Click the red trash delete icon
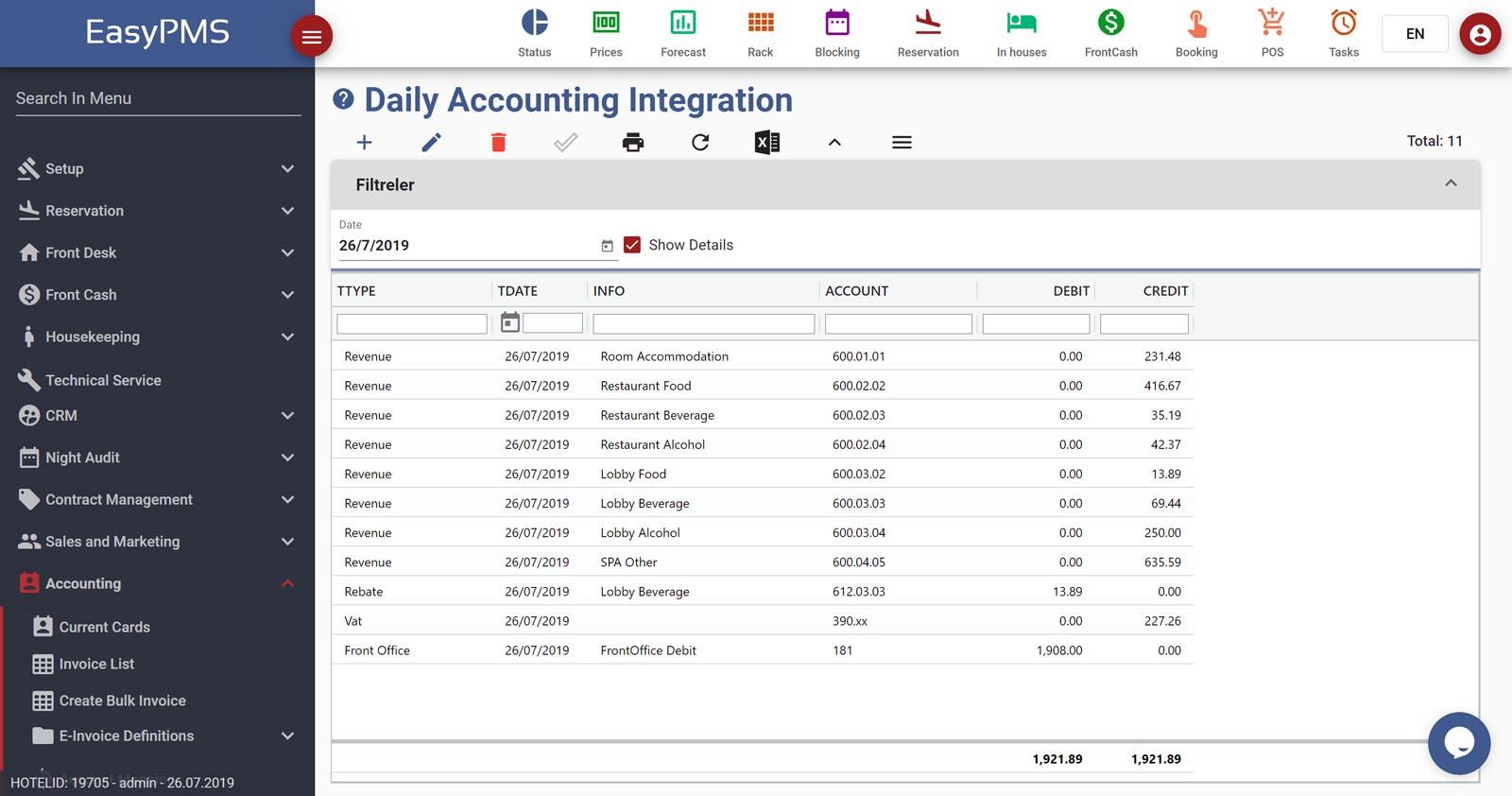 click(498, 143)
